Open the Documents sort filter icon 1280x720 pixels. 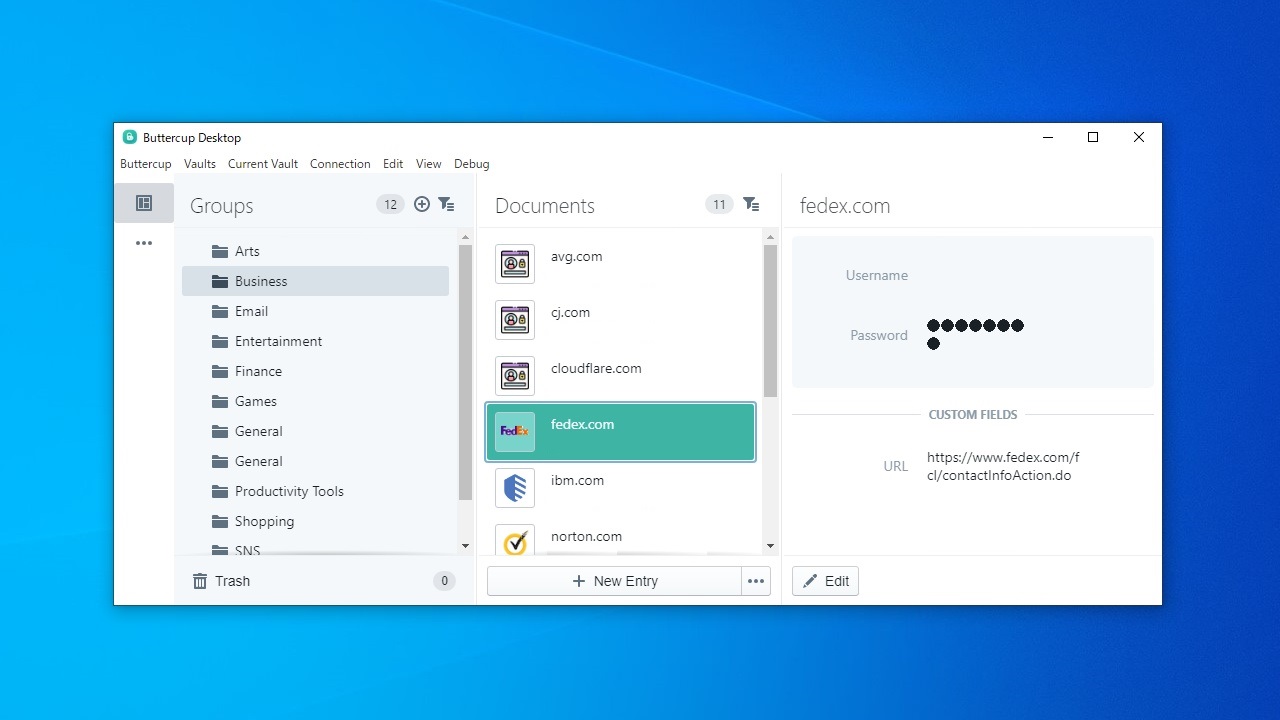(x=751, y=204)
